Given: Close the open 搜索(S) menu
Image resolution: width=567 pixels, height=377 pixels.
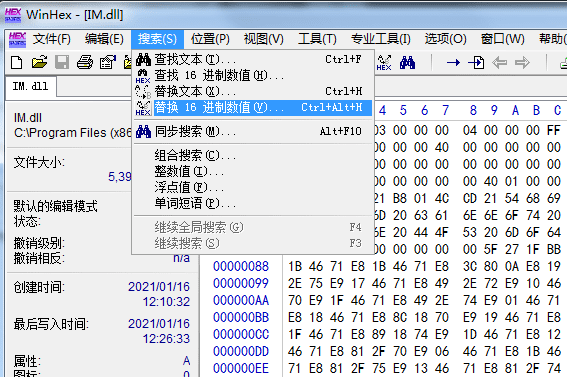Looking at the screenshot, I should click(x=157, y=39).
